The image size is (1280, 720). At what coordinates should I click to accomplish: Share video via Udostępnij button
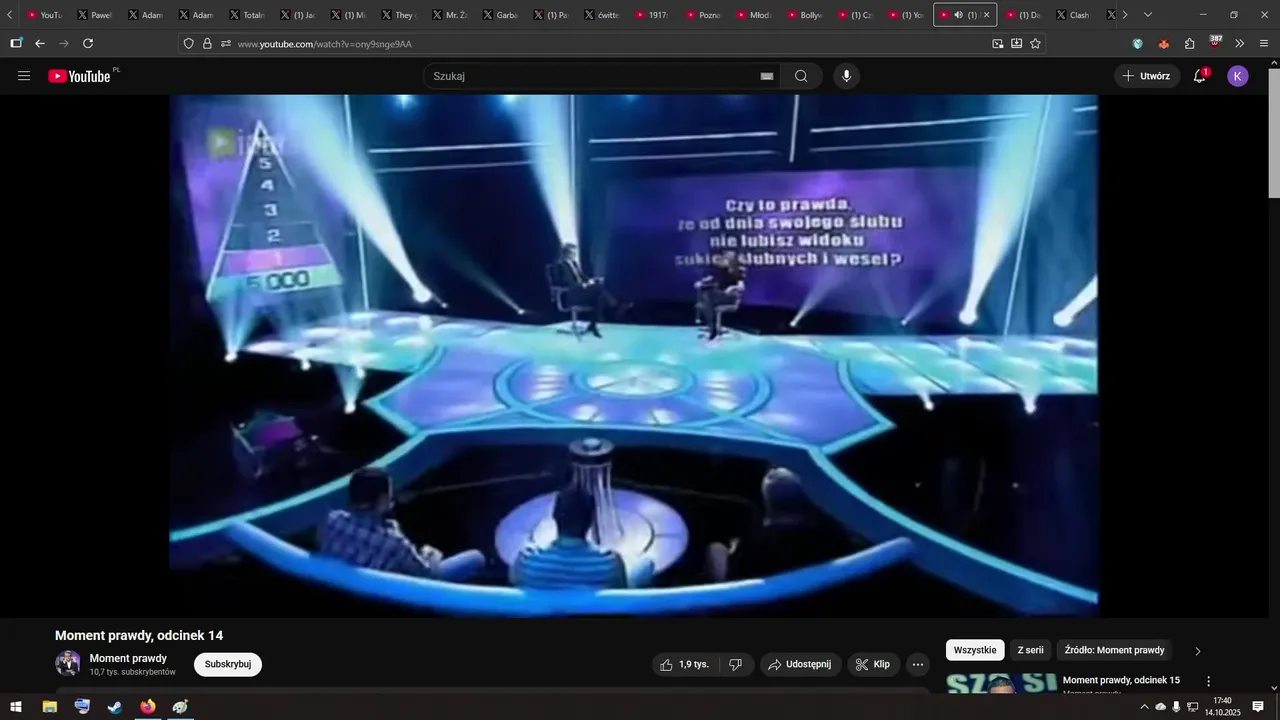pos(801,664)
